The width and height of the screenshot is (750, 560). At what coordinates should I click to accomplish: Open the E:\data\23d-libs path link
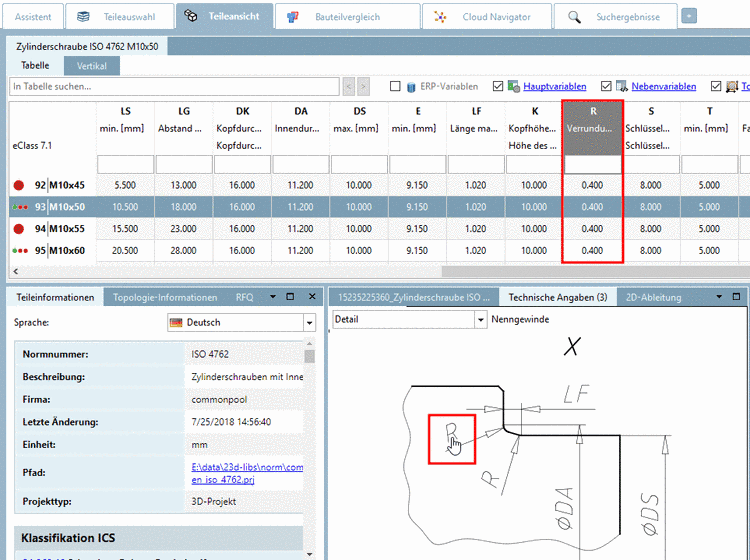click(x=247, y=473)
